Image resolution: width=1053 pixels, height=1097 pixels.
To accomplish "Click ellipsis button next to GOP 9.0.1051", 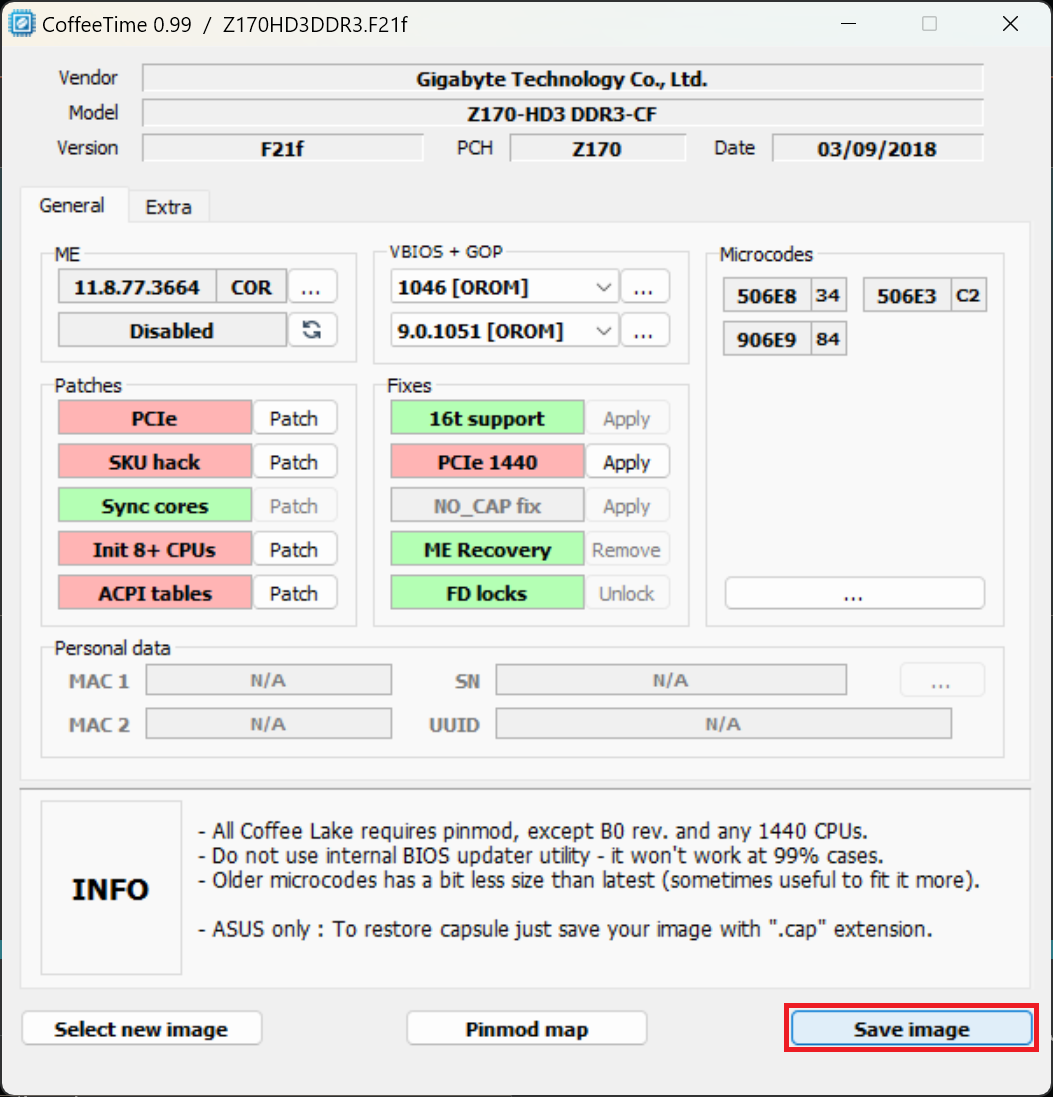I will 644,330.
